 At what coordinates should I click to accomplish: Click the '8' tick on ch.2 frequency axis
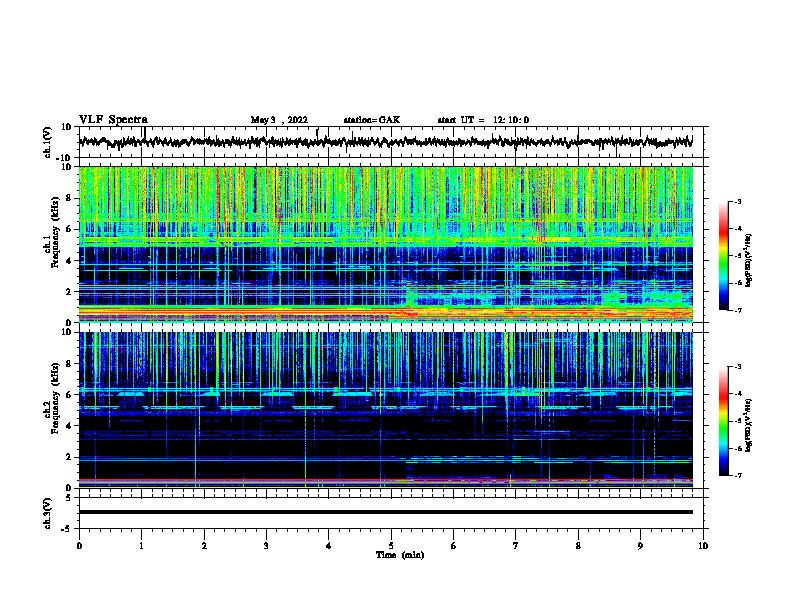69,364
